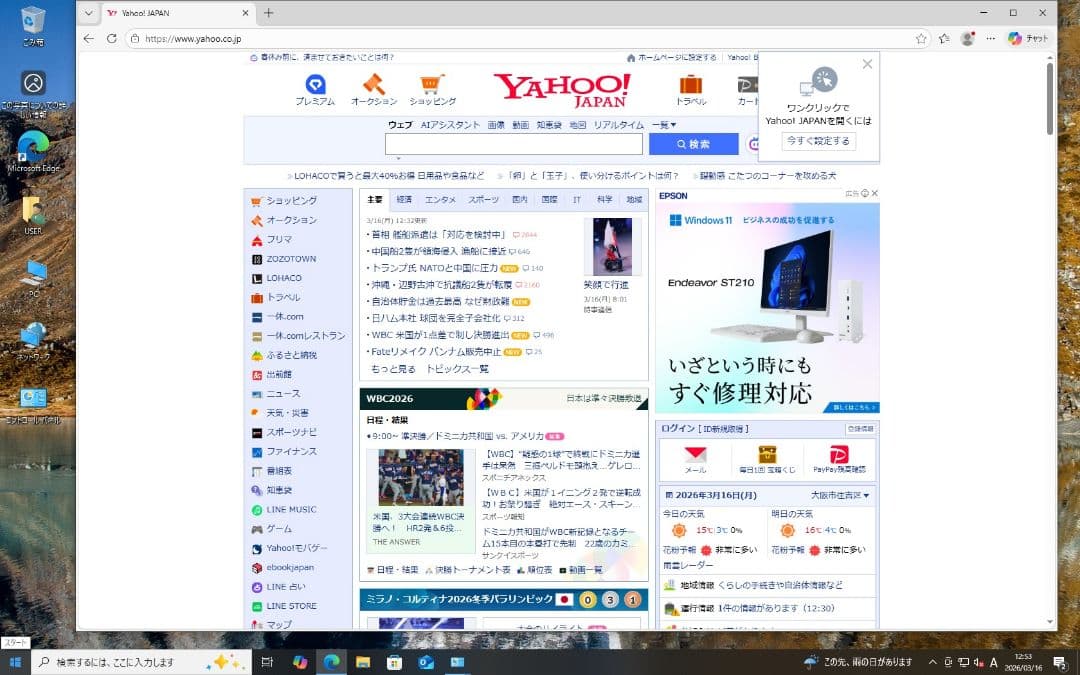Screen dimensions: 1080x675
Task: Open the tab actions chevron in Edge
Action: [x=88, y=12]
